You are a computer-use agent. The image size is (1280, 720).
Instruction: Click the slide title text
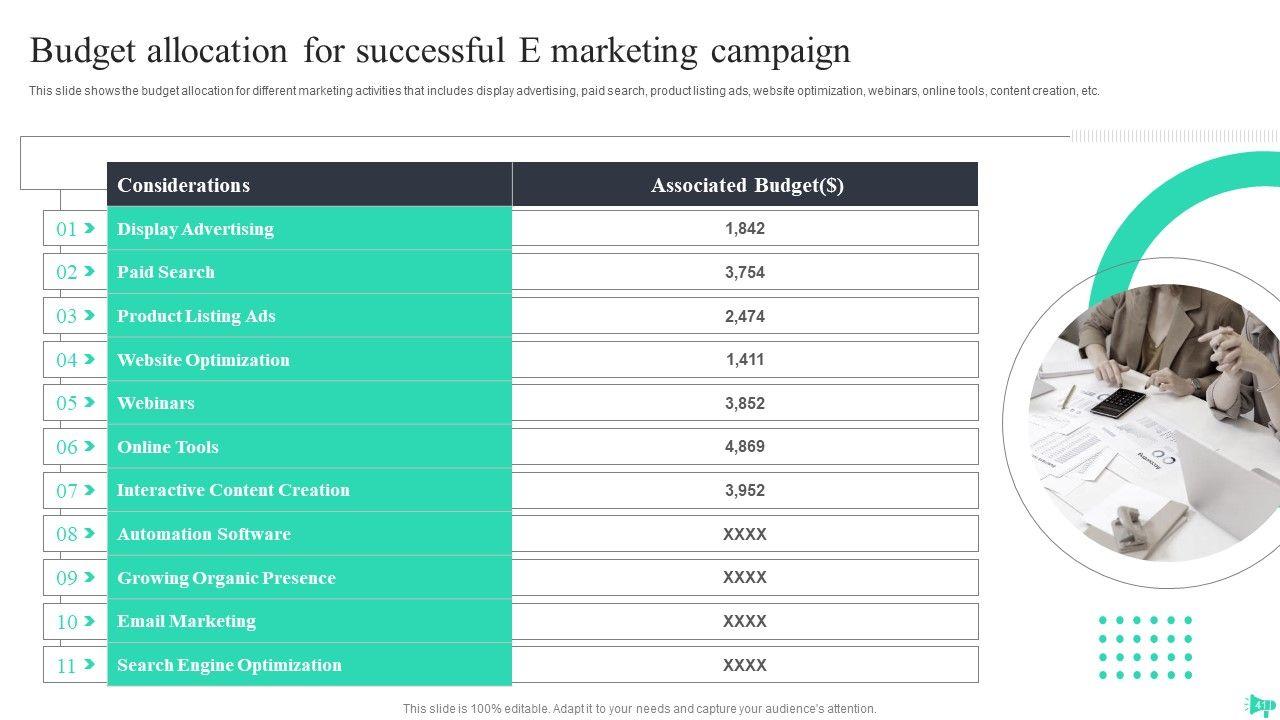(440, 50)
